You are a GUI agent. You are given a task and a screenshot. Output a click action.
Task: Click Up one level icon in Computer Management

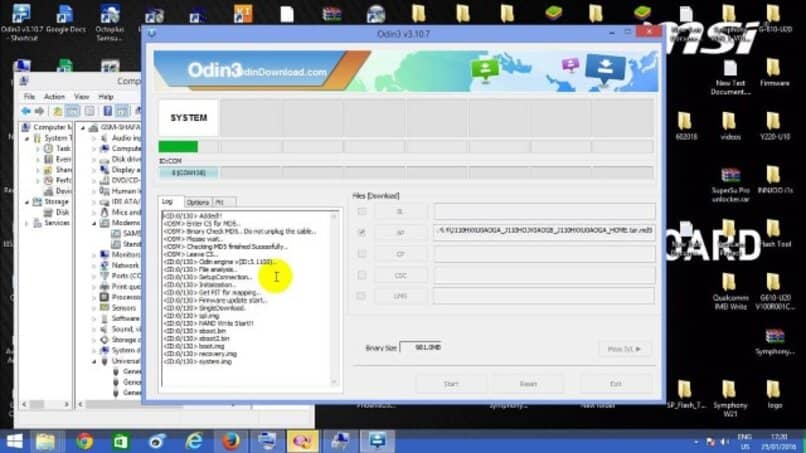(58, 111)
